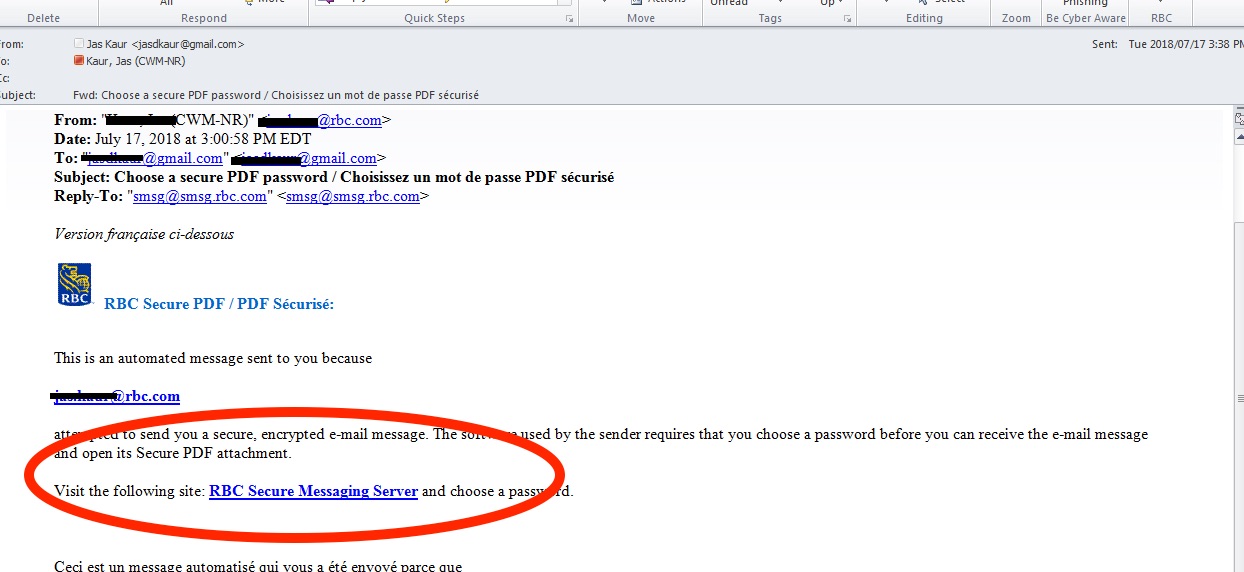
Task: Open the Tags group dialog launcher
Action: click(846, 19)
